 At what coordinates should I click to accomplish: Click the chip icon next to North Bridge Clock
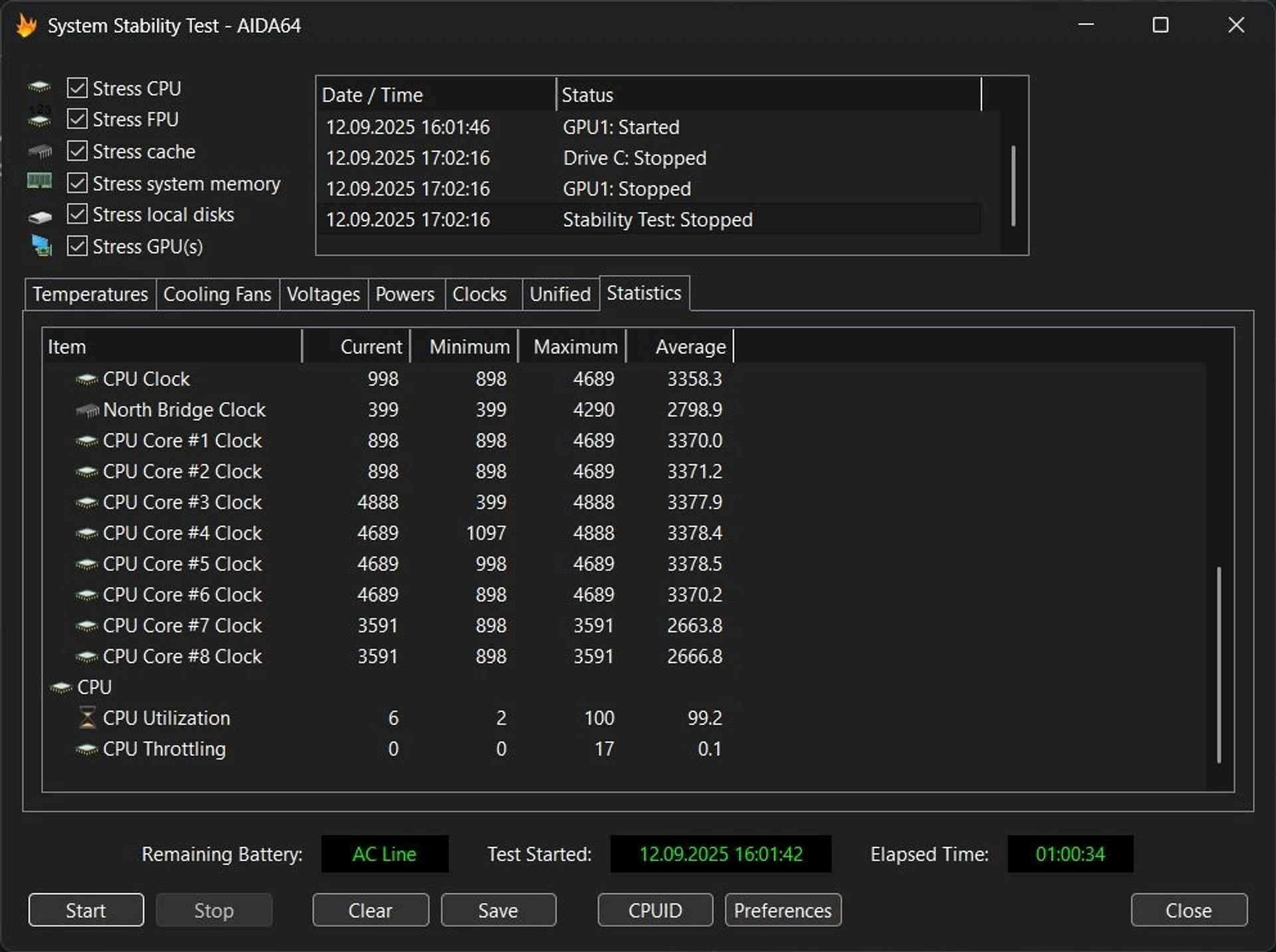[x=87, y=411]
